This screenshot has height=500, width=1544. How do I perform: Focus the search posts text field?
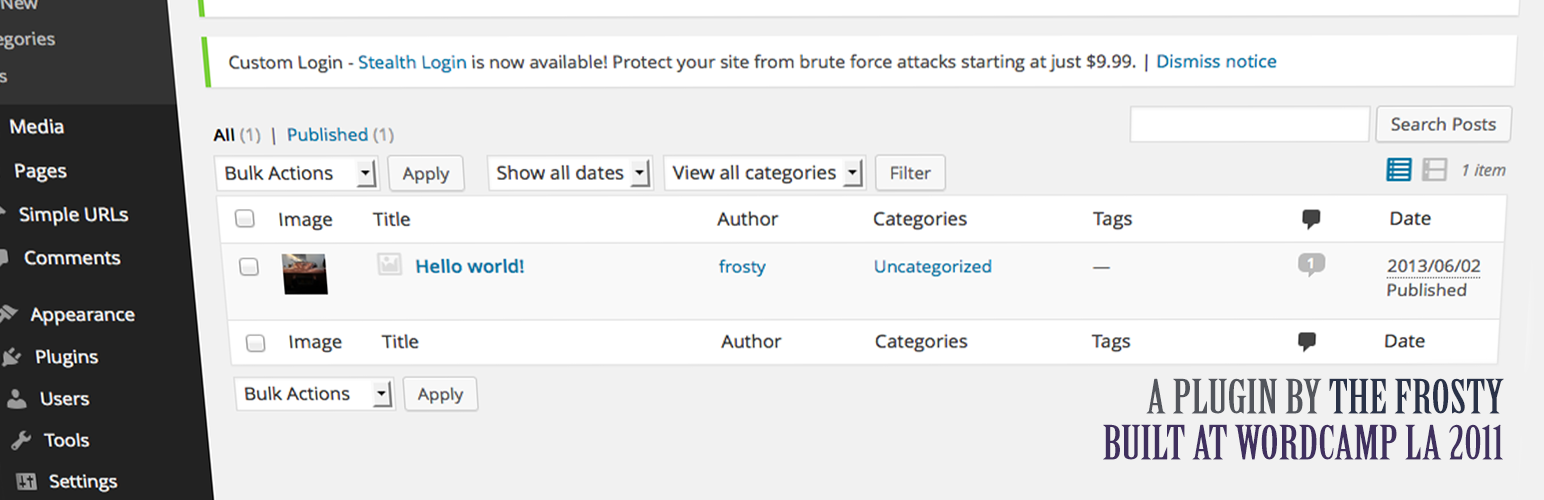pyautogui.click(x=1249, y=125)
